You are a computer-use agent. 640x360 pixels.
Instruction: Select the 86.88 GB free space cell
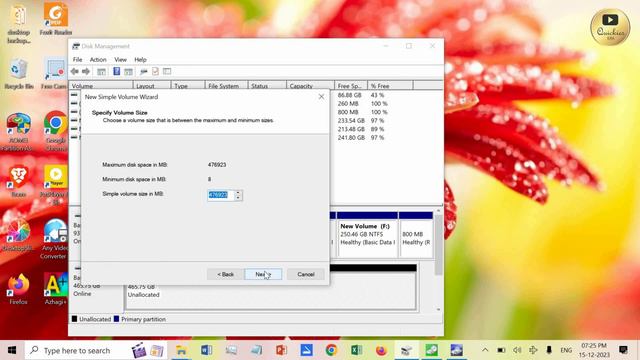(x=349, y=95)
